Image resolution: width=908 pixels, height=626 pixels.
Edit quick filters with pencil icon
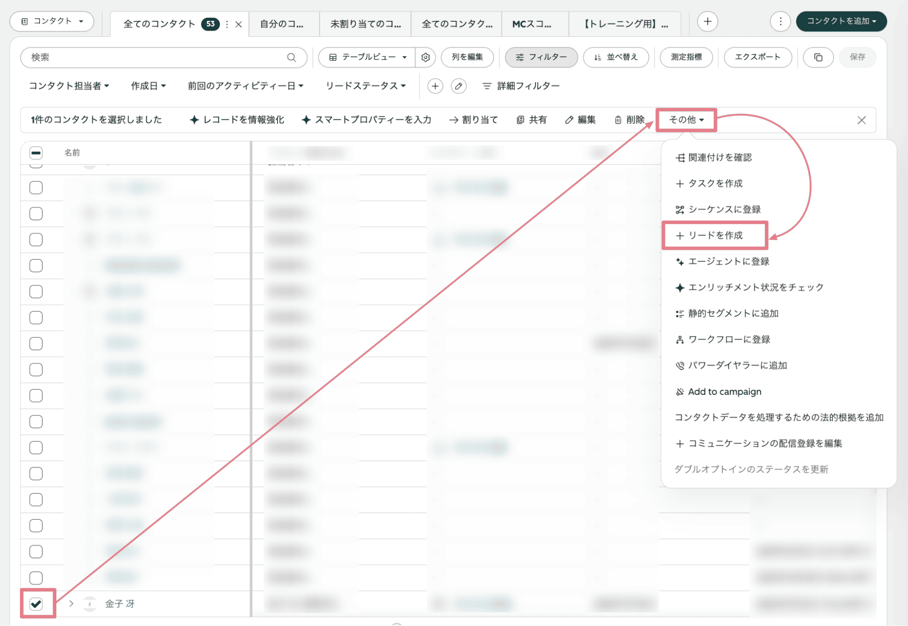(x=459, y=86)
